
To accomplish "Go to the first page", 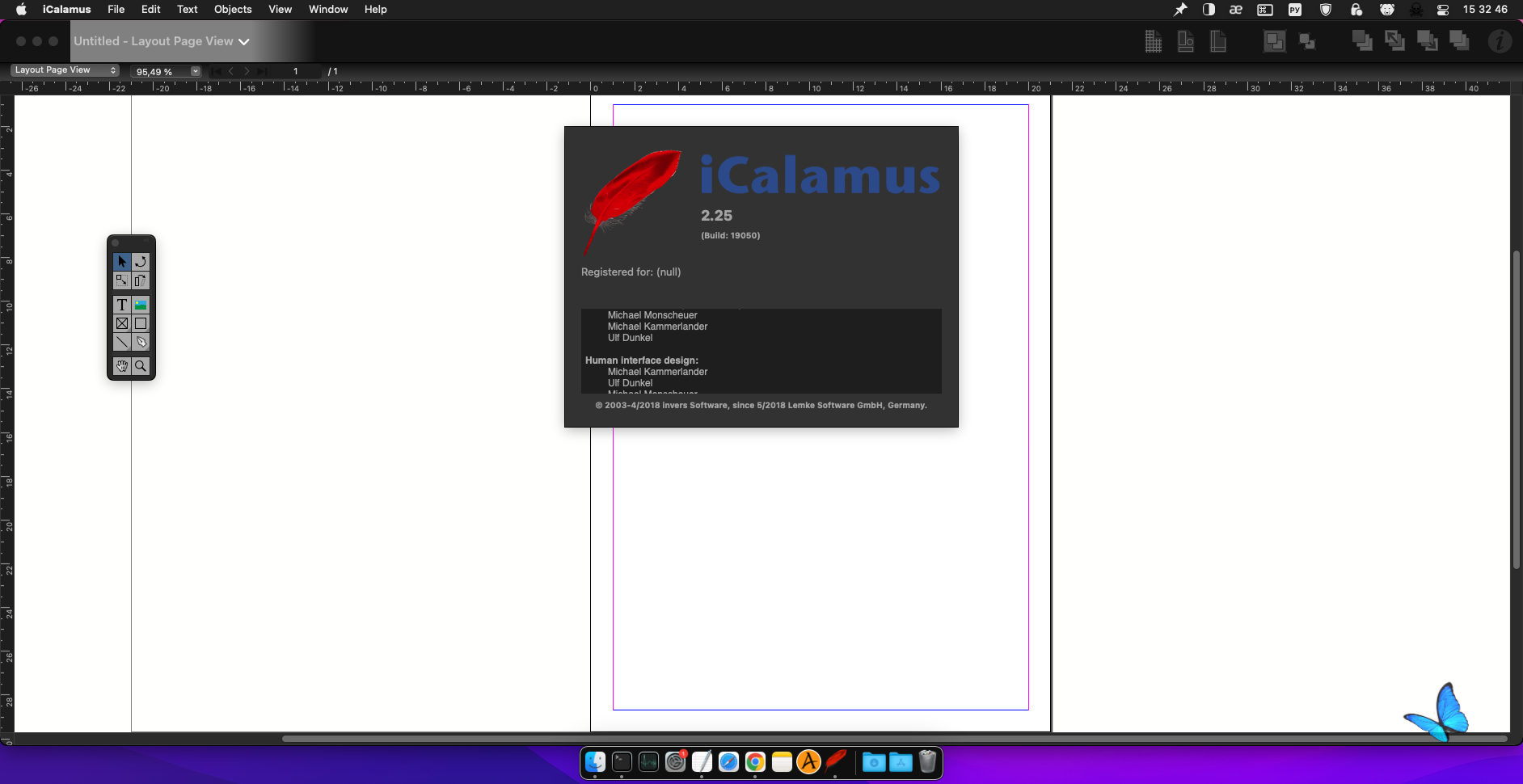I will pyautogui.click(x=216, y=71).
